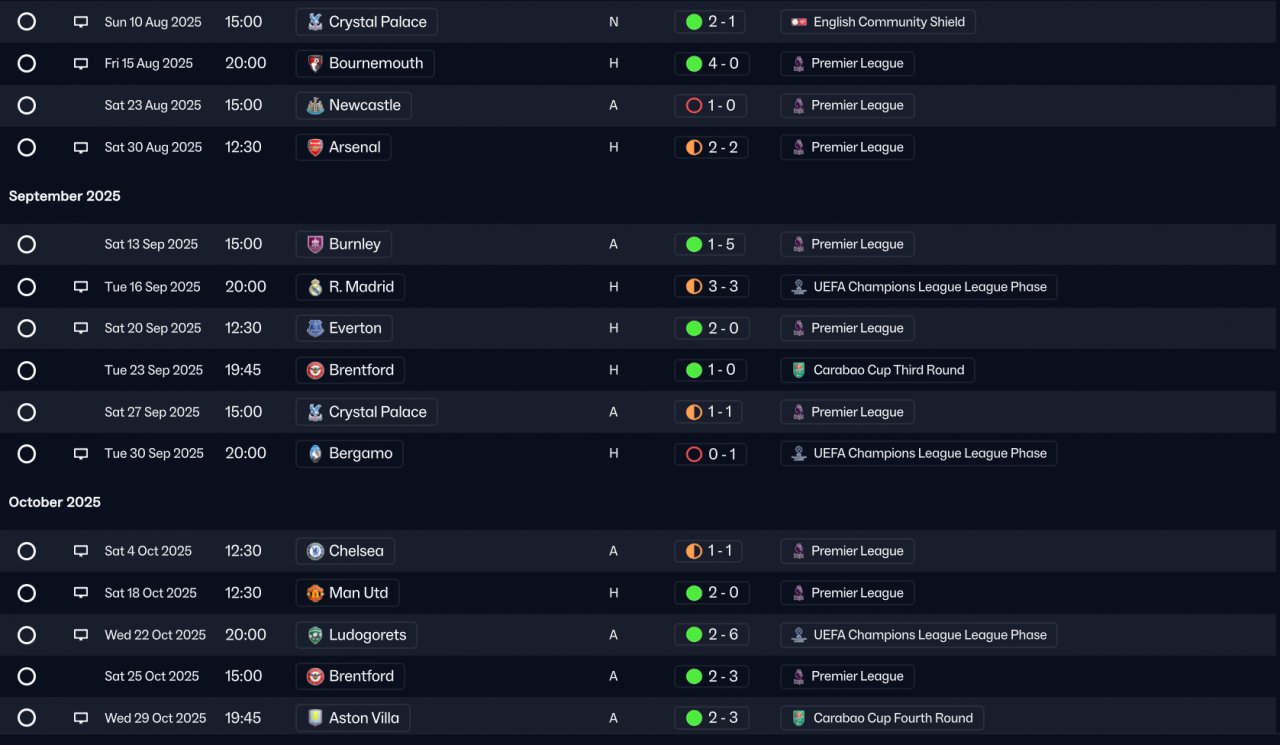Click the Community Shield icon next to competition name
Screen dimensions: 1280x745
pos(798,22)
